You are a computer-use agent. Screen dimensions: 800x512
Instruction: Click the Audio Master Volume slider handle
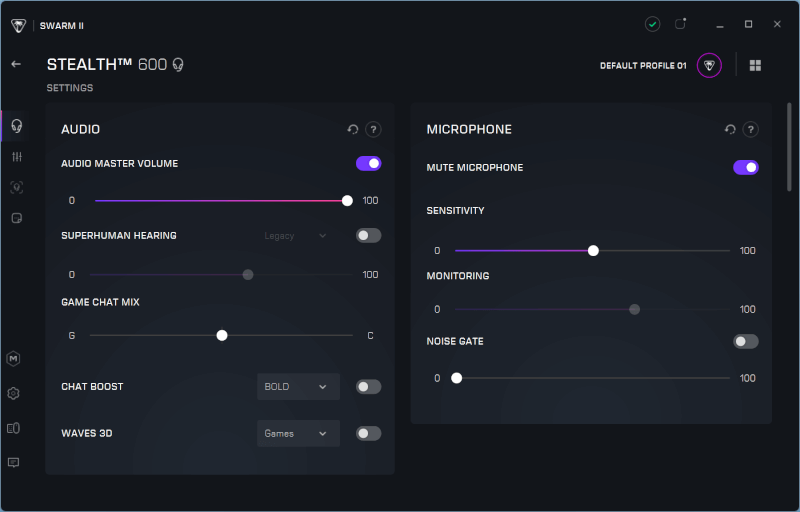coord(347,200)
